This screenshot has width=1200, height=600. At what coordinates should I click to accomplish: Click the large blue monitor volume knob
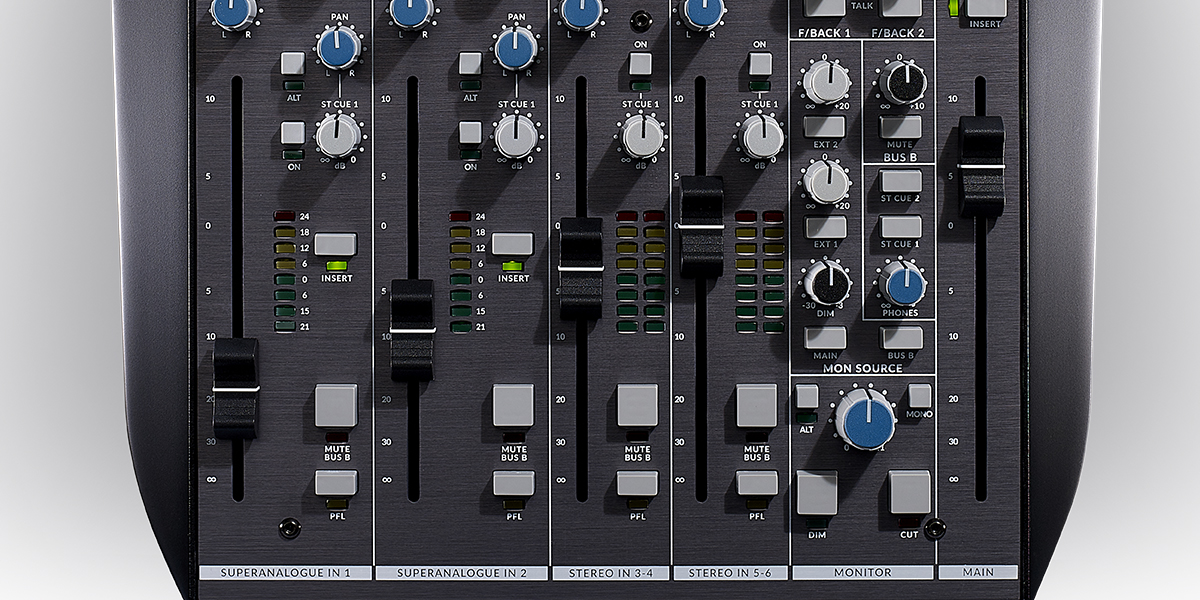point(865,420)
